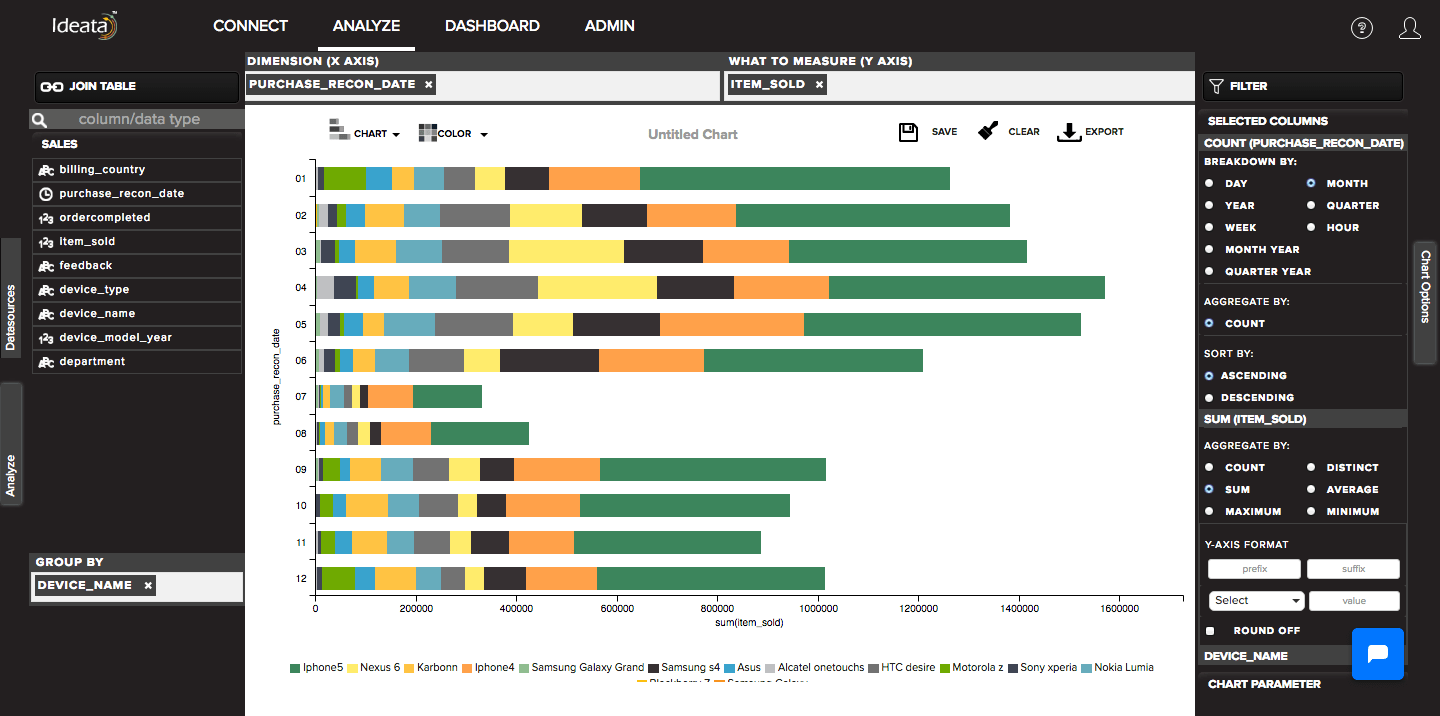Go to the CONNECT menu
Viewport: 1440px width, 716px height.
pos(250,26)
